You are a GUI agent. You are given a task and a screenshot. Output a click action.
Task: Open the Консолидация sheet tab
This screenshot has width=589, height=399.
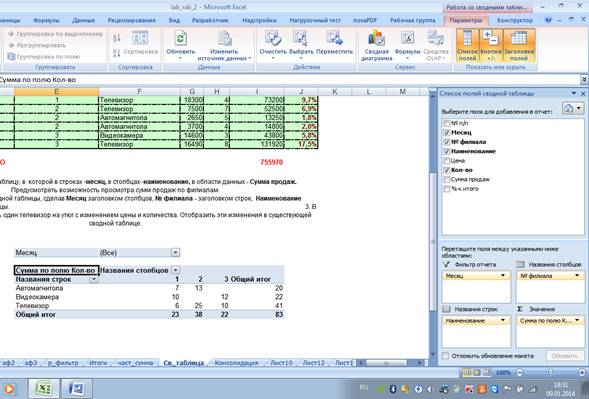click(236, 363)
